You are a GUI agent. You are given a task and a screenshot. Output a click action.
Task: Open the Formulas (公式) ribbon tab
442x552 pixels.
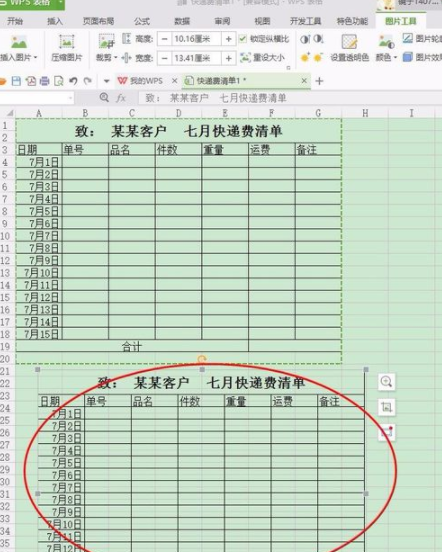[x=142, y=21]
